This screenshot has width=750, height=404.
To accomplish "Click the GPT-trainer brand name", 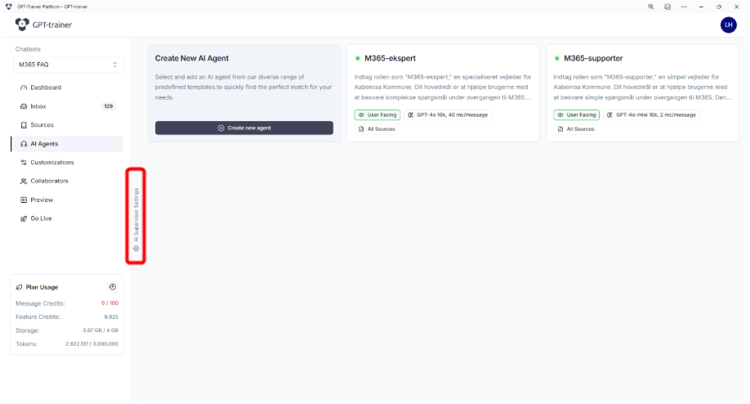I will [x=52, y=25].
